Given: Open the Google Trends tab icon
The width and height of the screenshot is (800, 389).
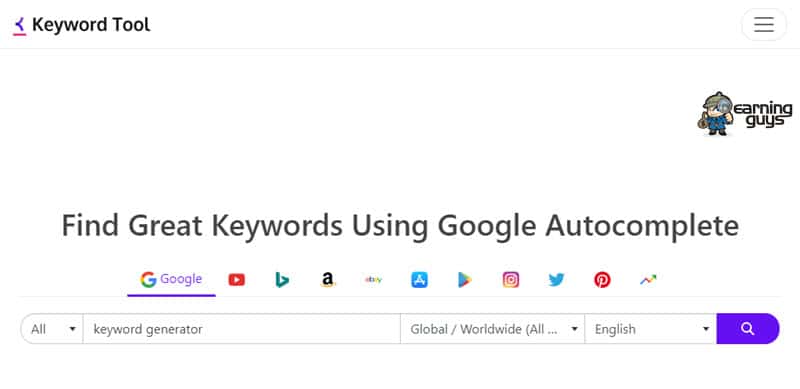Looking at the screenshot, I should pos(648,280).
